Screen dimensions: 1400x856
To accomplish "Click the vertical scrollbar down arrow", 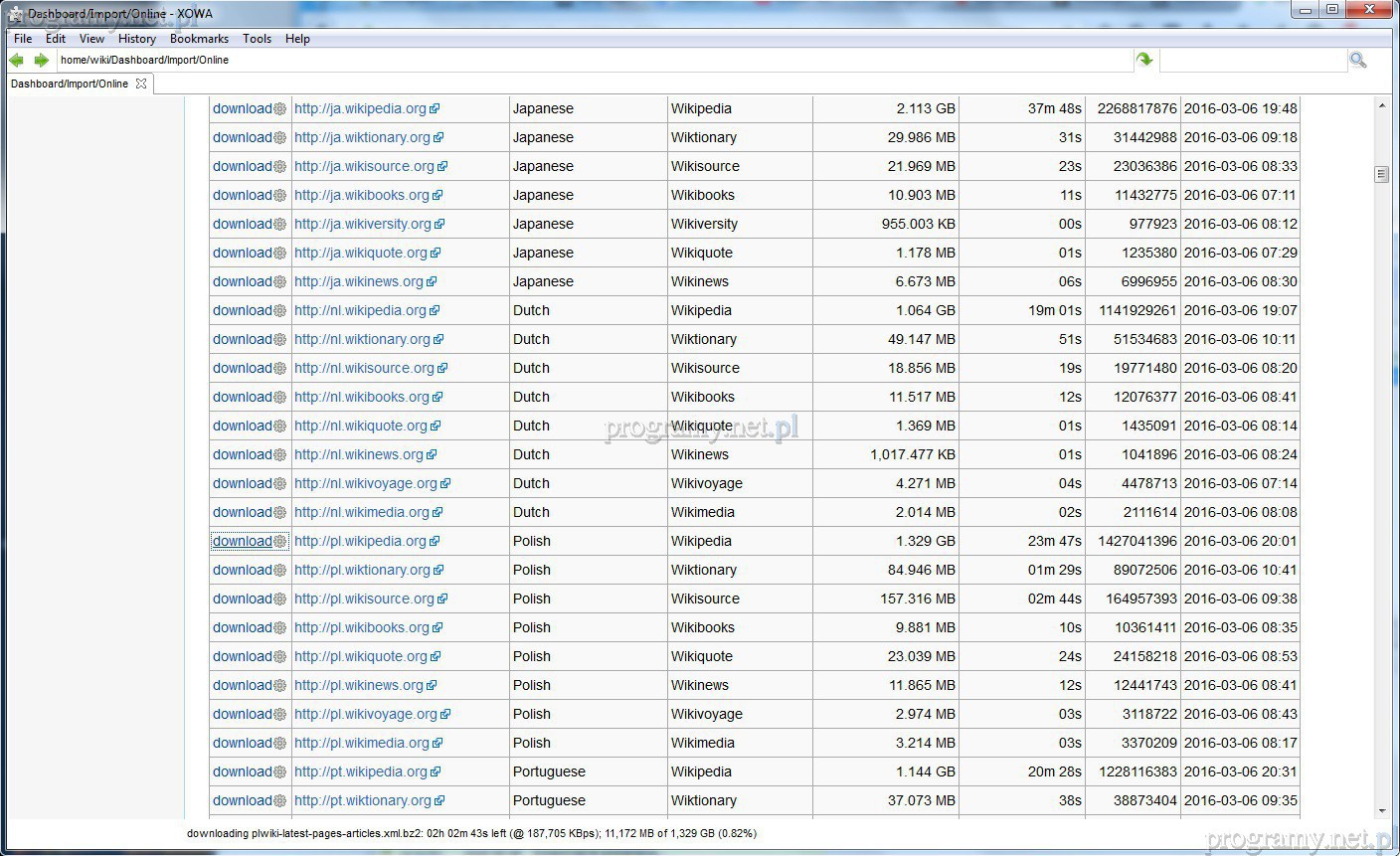I will pos(1381,811).
